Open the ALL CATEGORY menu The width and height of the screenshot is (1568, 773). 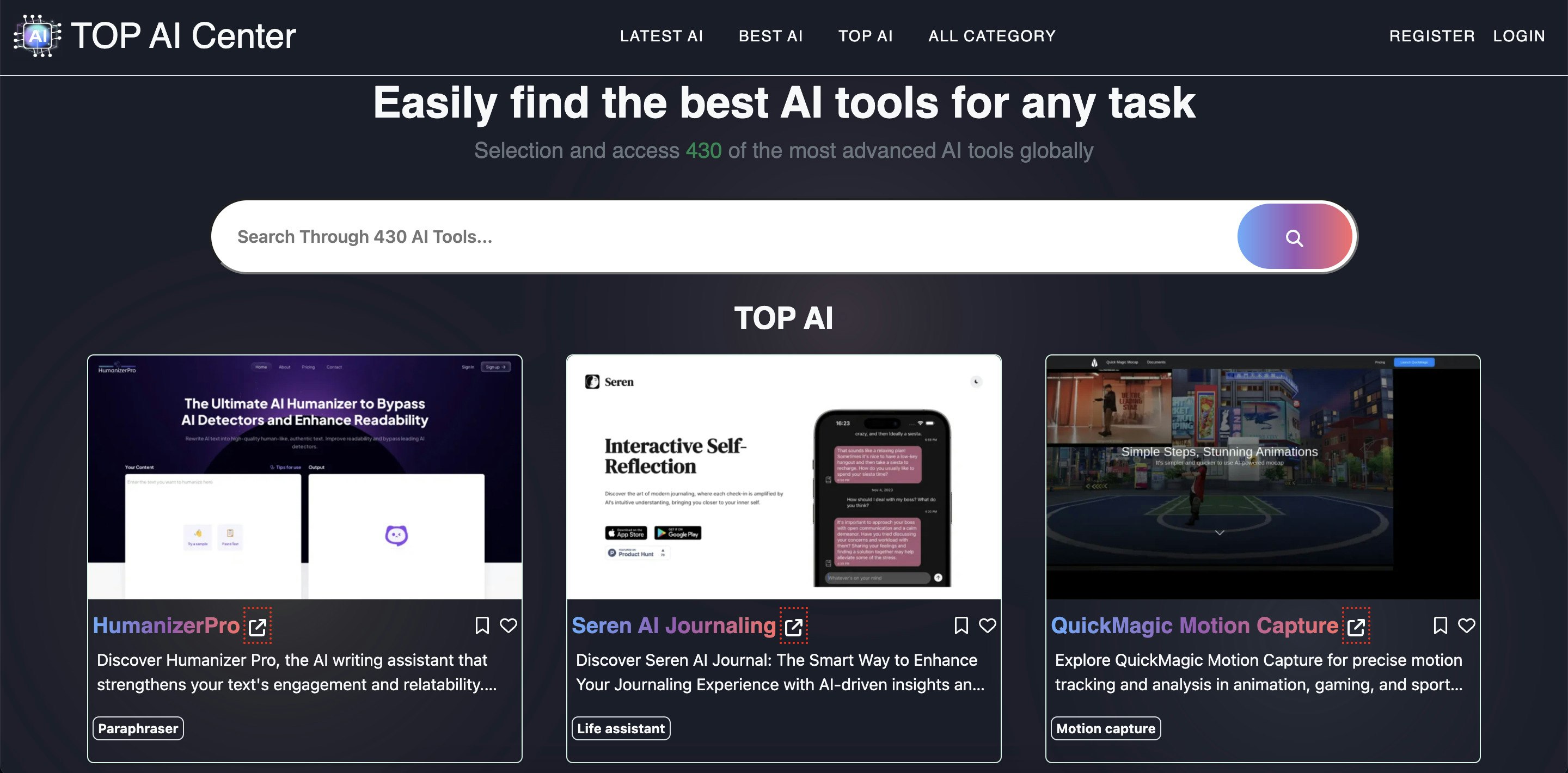coord(991,36)
